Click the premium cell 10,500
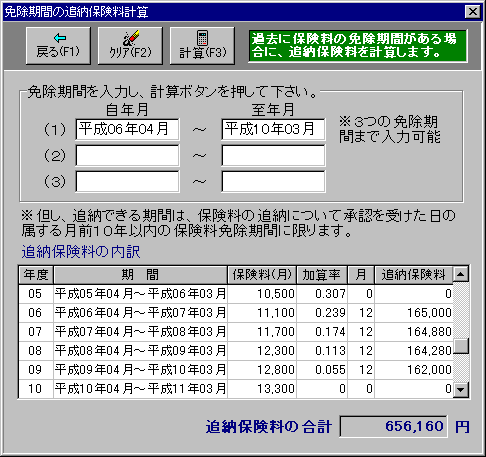486x457 pixels. [x=262, y=294]
